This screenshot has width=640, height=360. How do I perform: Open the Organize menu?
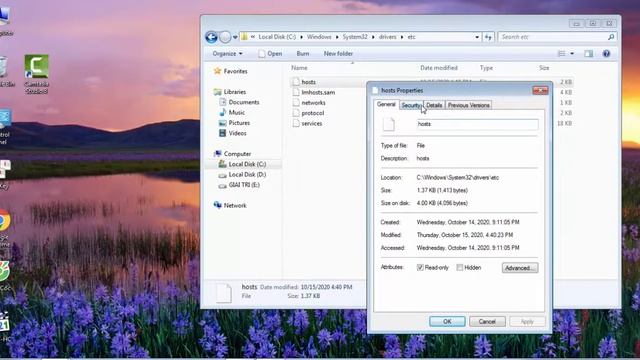[x=227, y=54]
